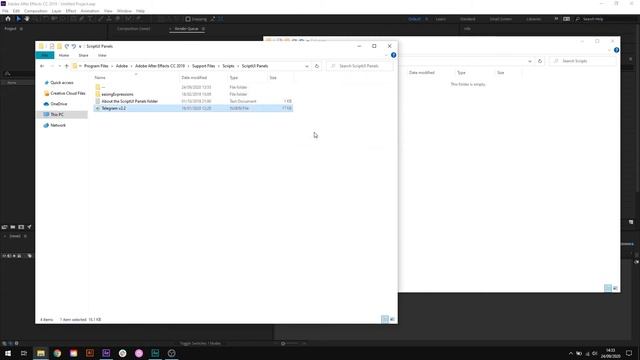Choose the Standard workspace
The height and width of the screenshot is (360, 640).
click(467, 19)
